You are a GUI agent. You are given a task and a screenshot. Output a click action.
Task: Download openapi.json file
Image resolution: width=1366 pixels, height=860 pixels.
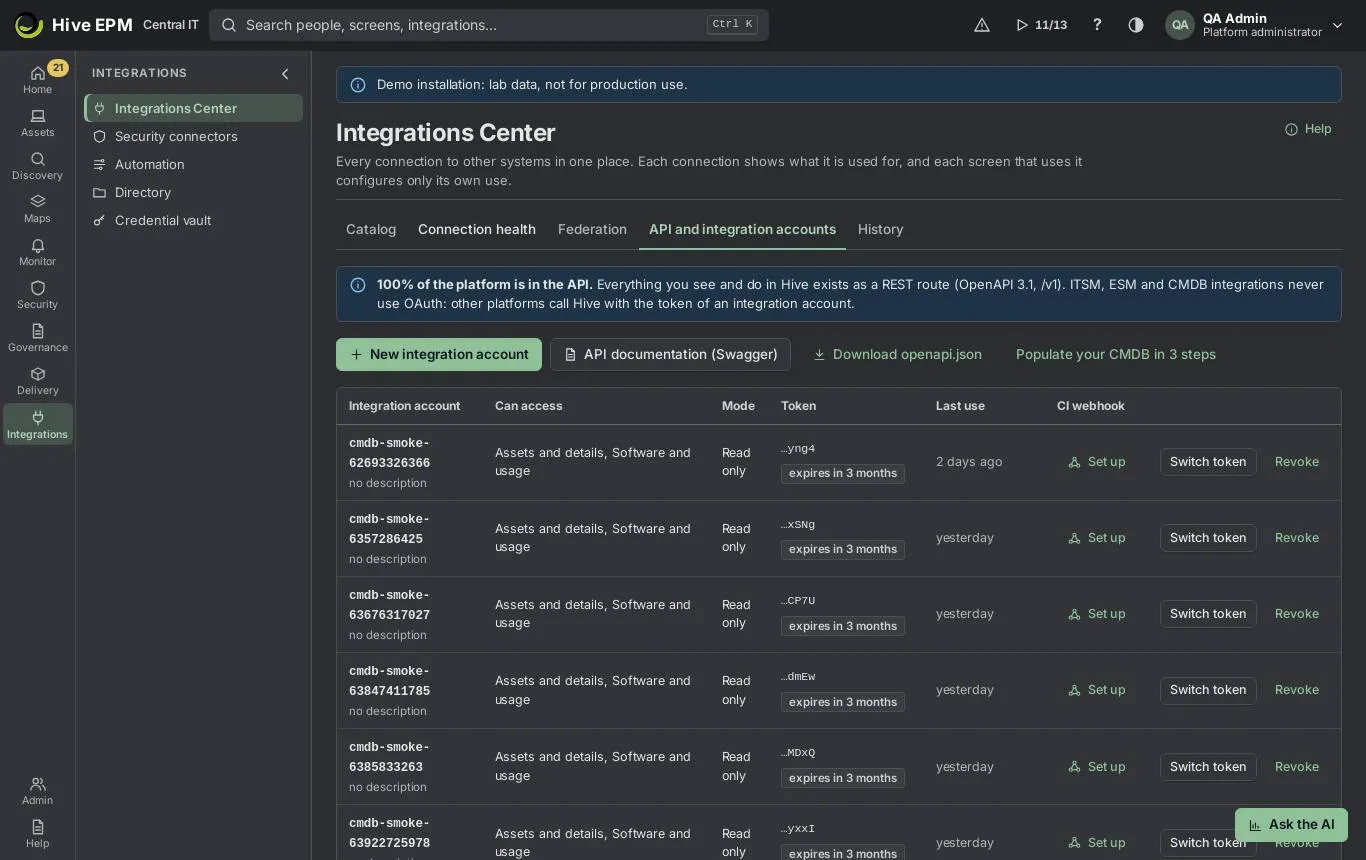click(897, 354)
